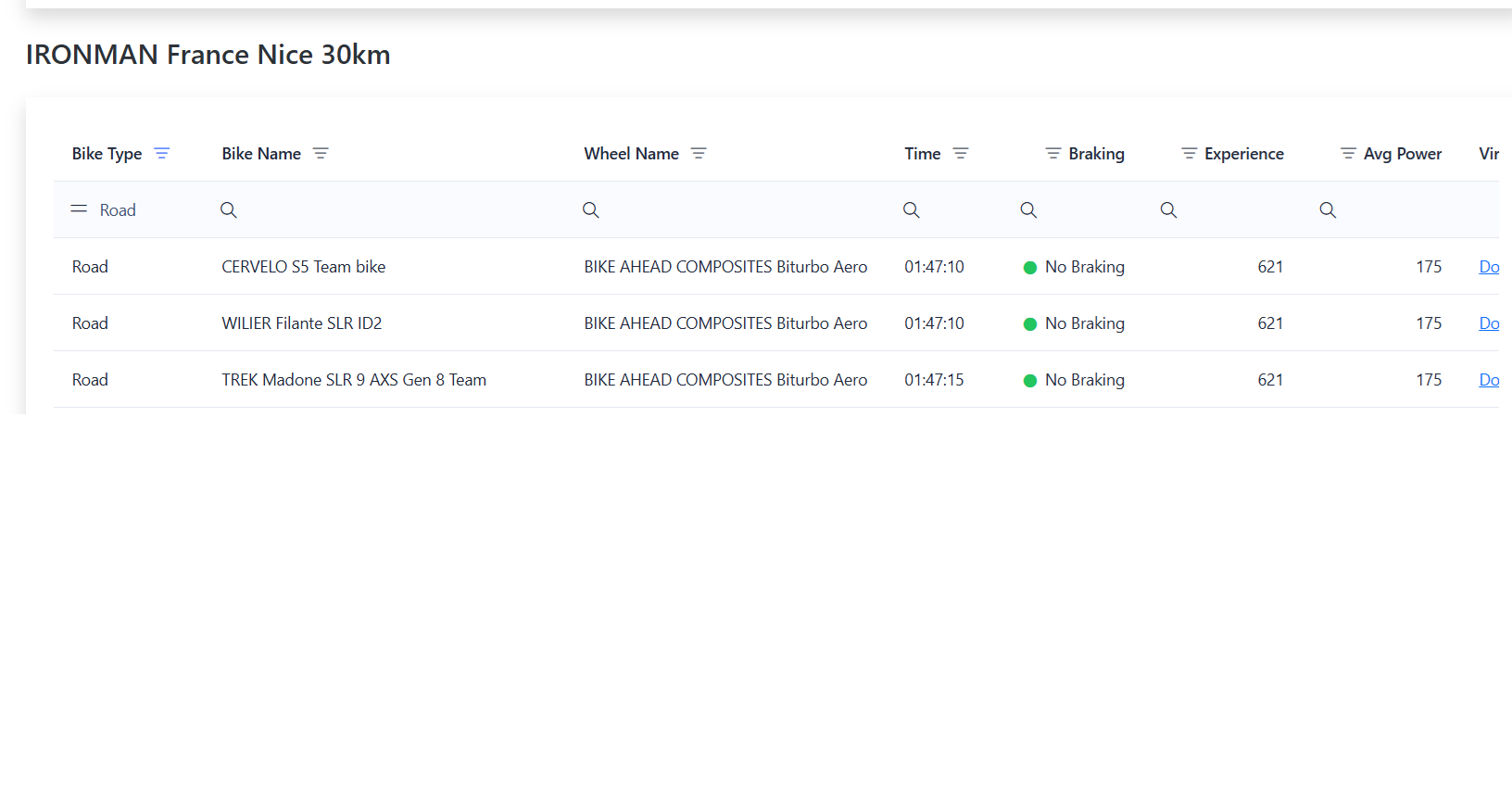Open the Do link in TREK Madone row
Screen dimensions: 1512x797
point(1488,380)
